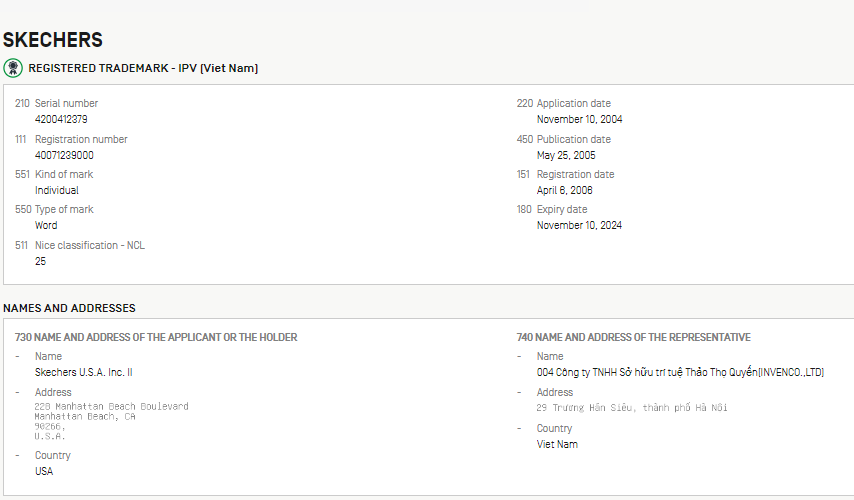Image resolution: width=854 pixels, height=500 pixels.
Task: Select the serial number 4200412379
Action: pyautogui.click(x=61, y=119)
